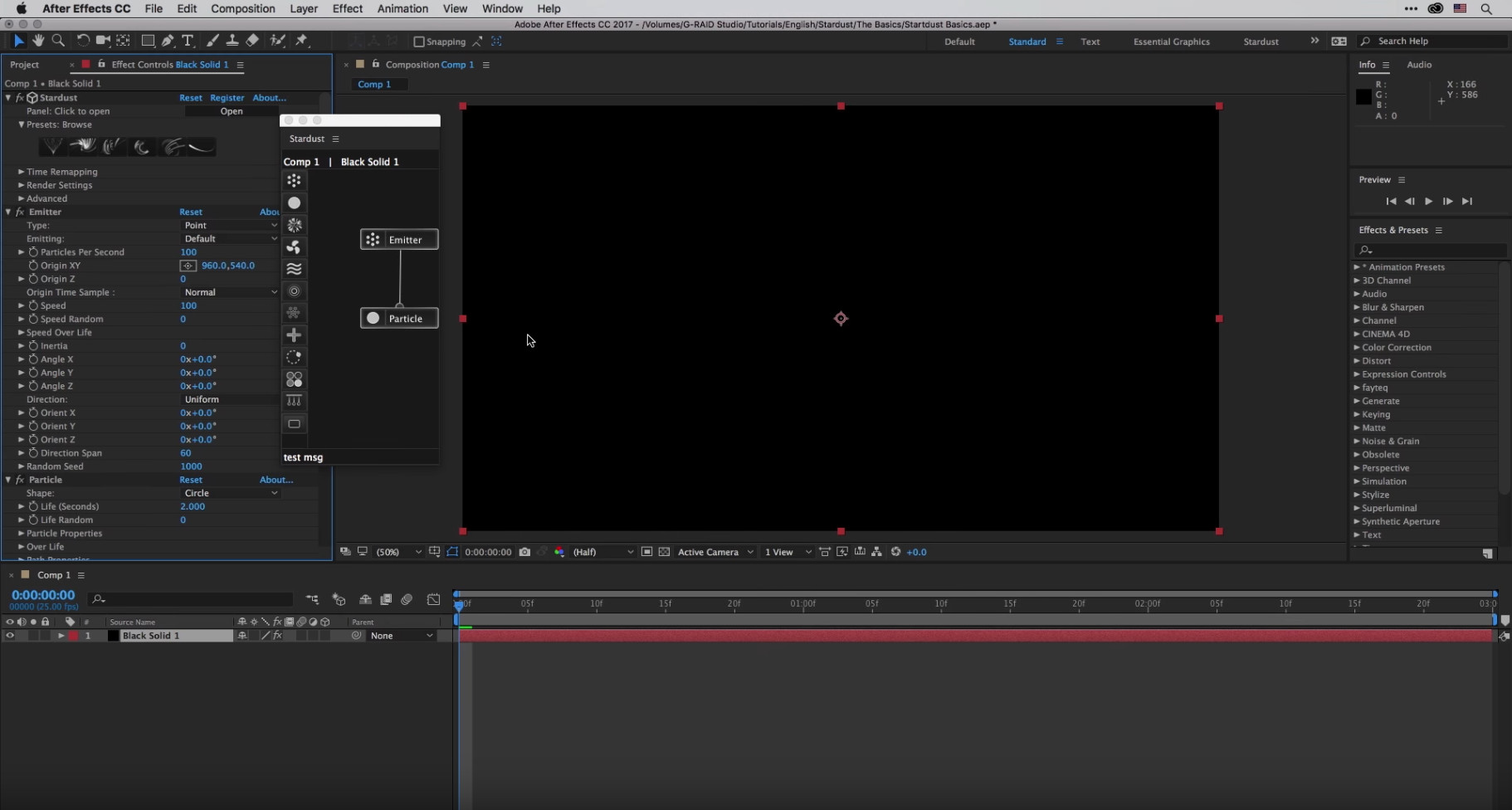
Task: Open Show Channel and Color Management icon
Action: point(559,552)
